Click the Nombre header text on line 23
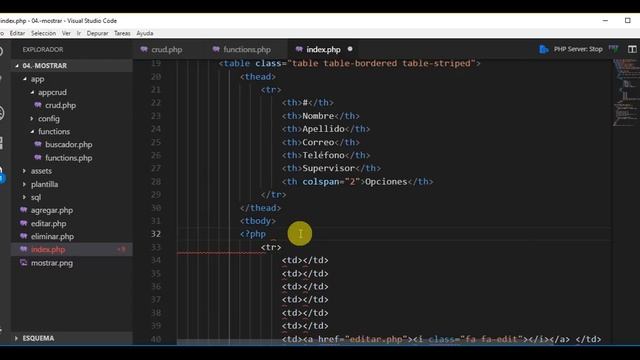 coord(318,116)
